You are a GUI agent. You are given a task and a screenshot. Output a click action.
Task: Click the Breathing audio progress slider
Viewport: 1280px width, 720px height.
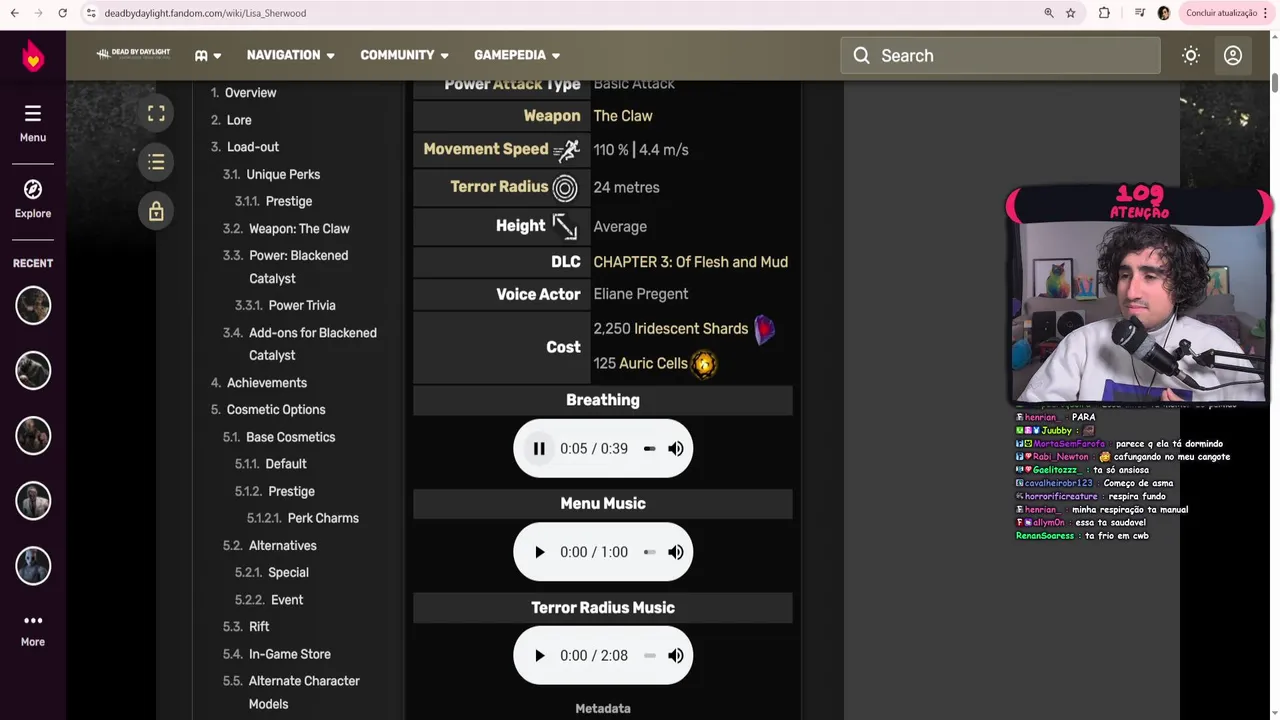(x=649, y=449)
